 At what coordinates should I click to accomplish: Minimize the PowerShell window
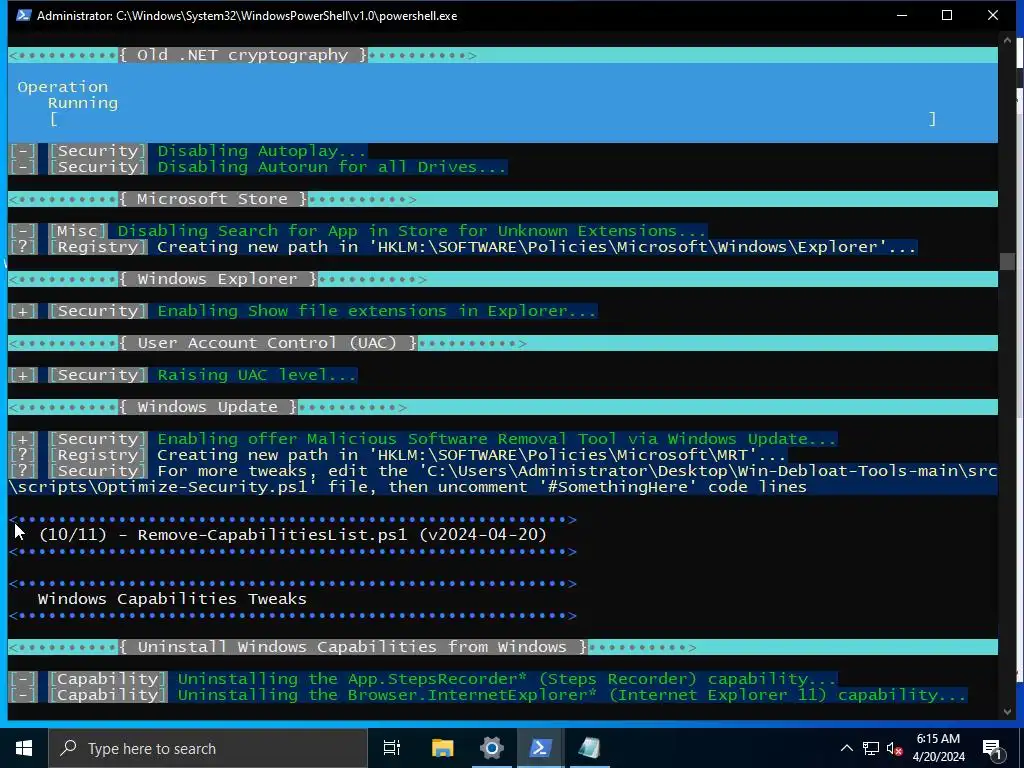(x=902, y=15)
